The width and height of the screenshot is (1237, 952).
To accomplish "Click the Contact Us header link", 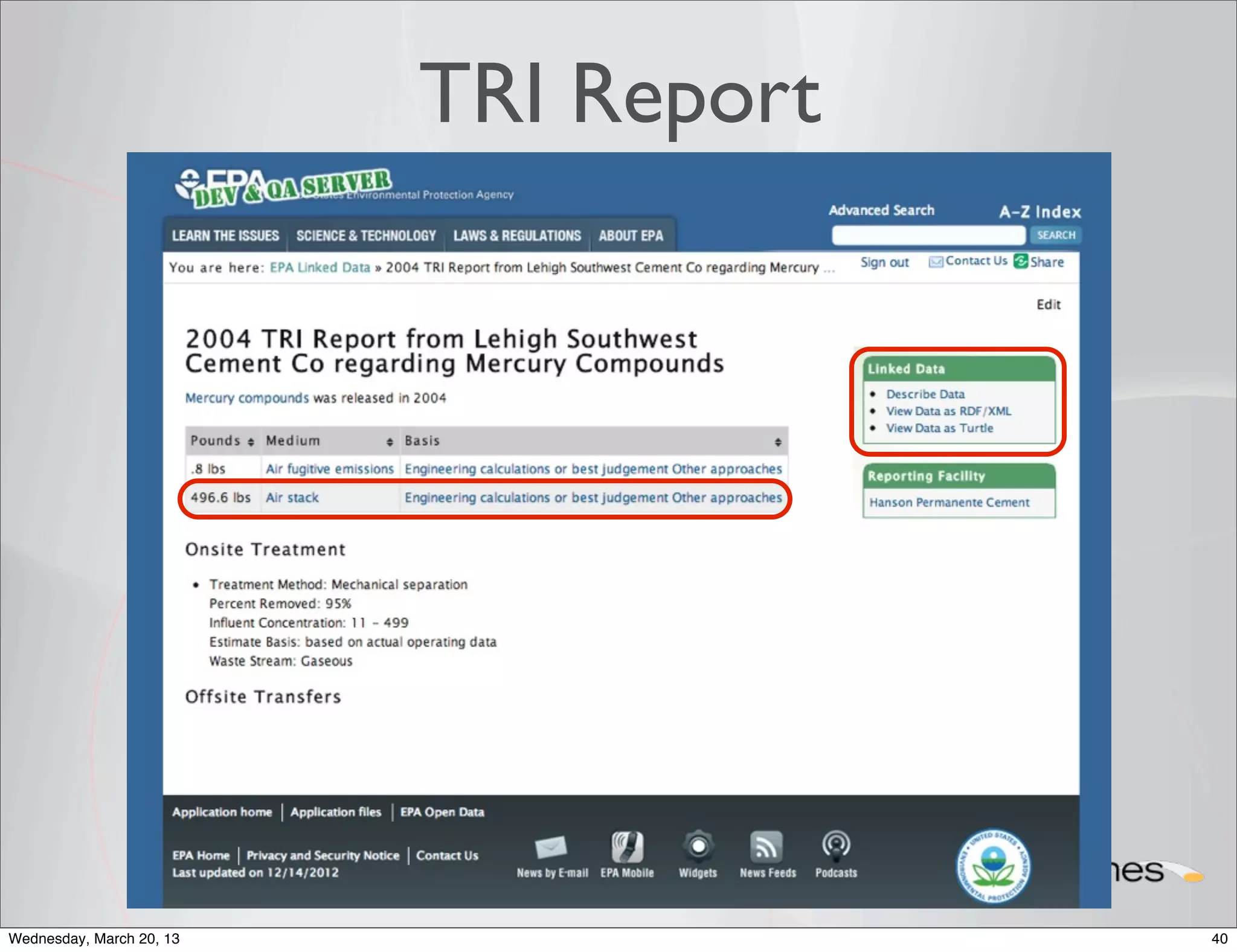I will click(x=976, y=261).
